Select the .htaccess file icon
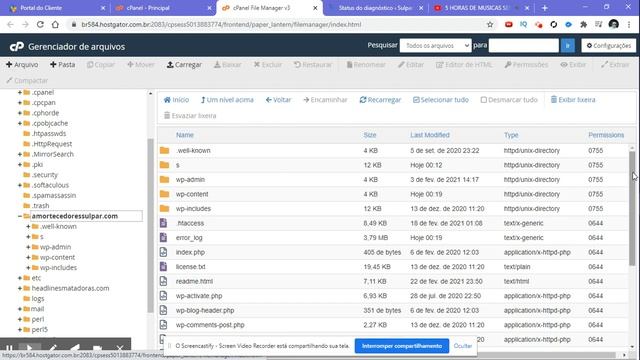This screenshot has height=360, width=640. tap(163, 223)
